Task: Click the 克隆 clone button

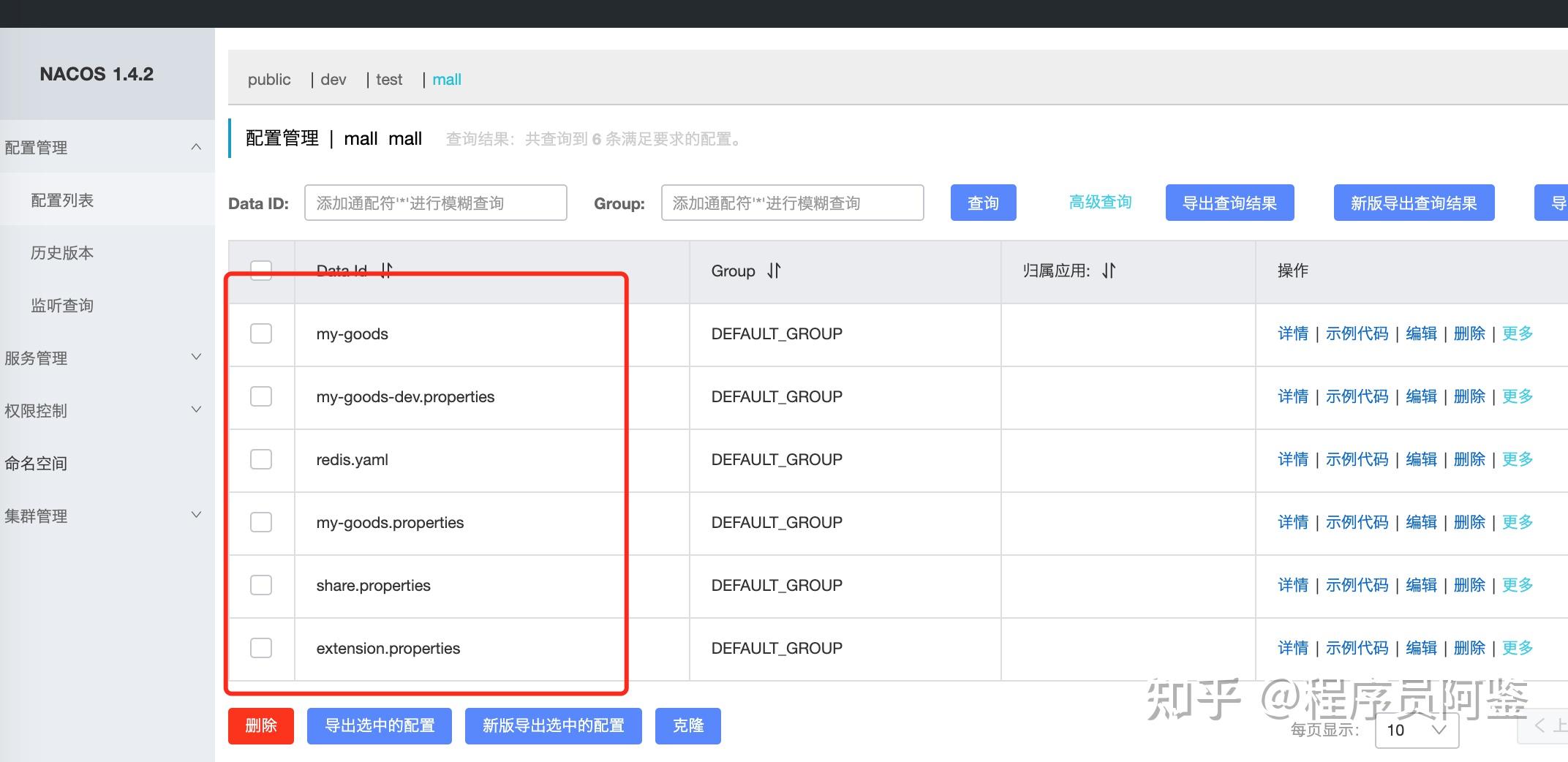Action: (688, 725)
